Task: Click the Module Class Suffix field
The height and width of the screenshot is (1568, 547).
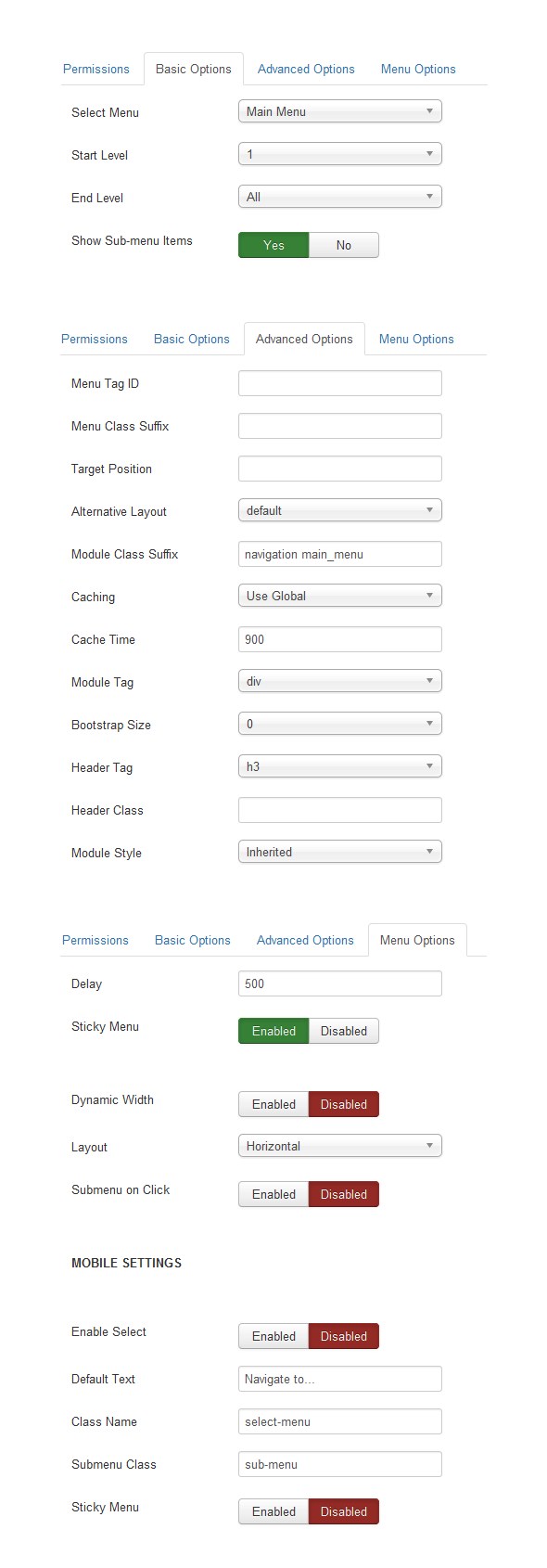Action: pyautogui.click(x=340, y=554)
